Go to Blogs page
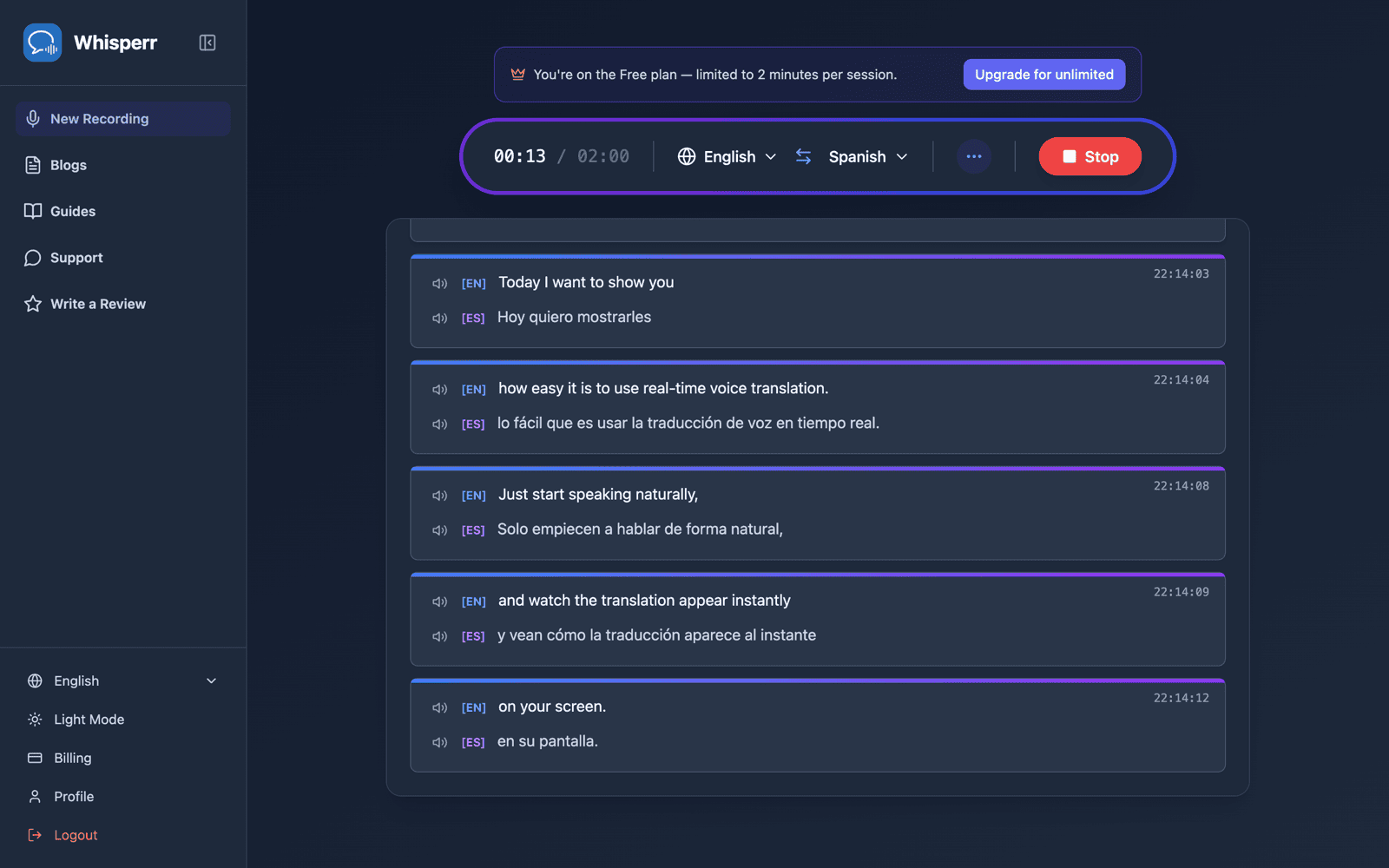 point(122,165)
